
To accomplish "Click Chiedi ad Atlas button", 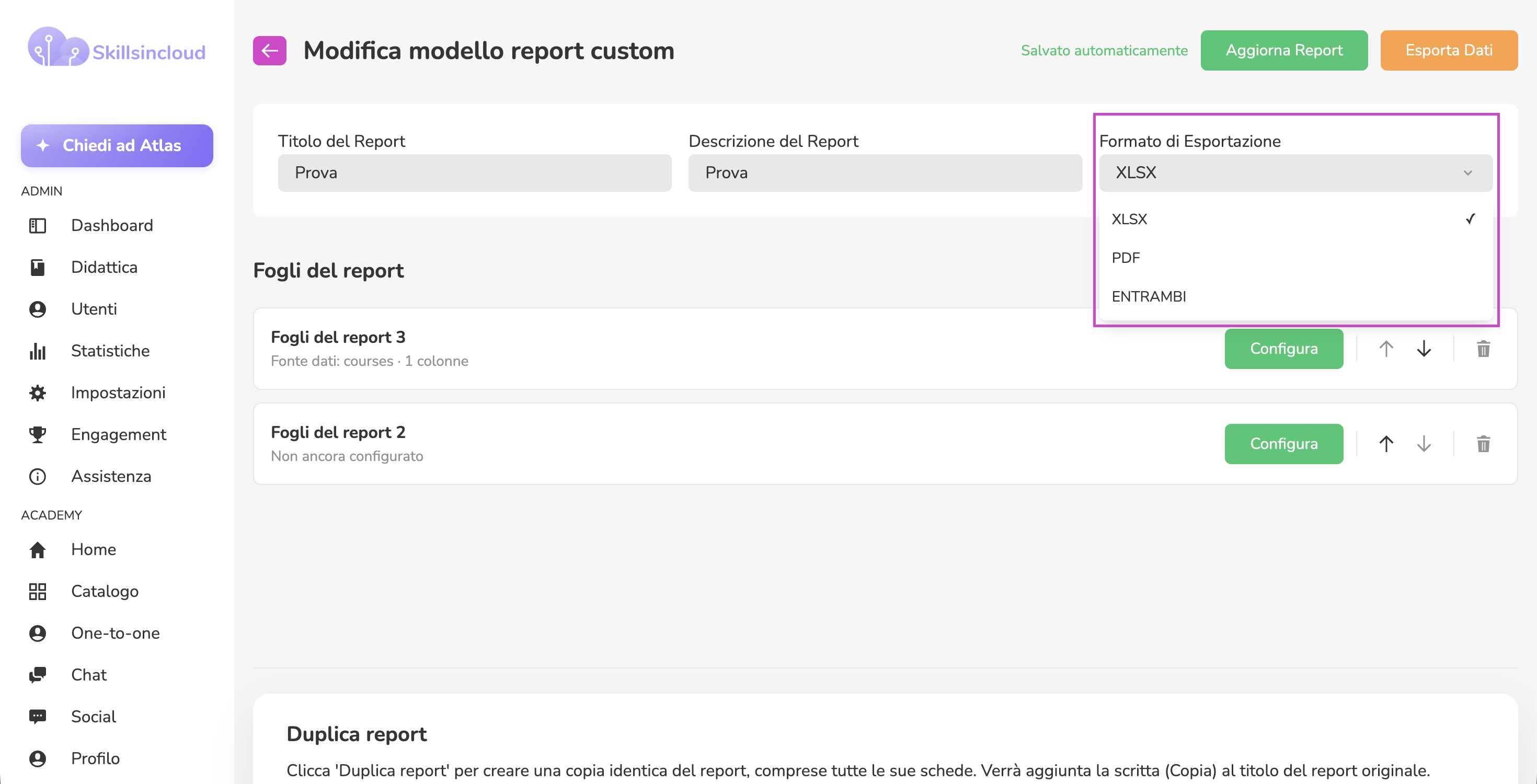I will 117,146.
